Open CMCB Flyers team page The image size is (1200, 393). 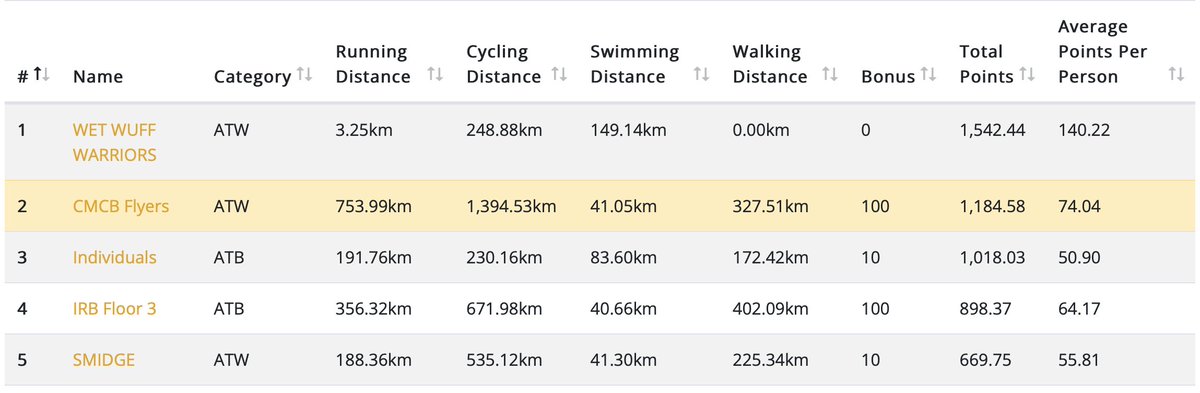(x=121, y=206)
